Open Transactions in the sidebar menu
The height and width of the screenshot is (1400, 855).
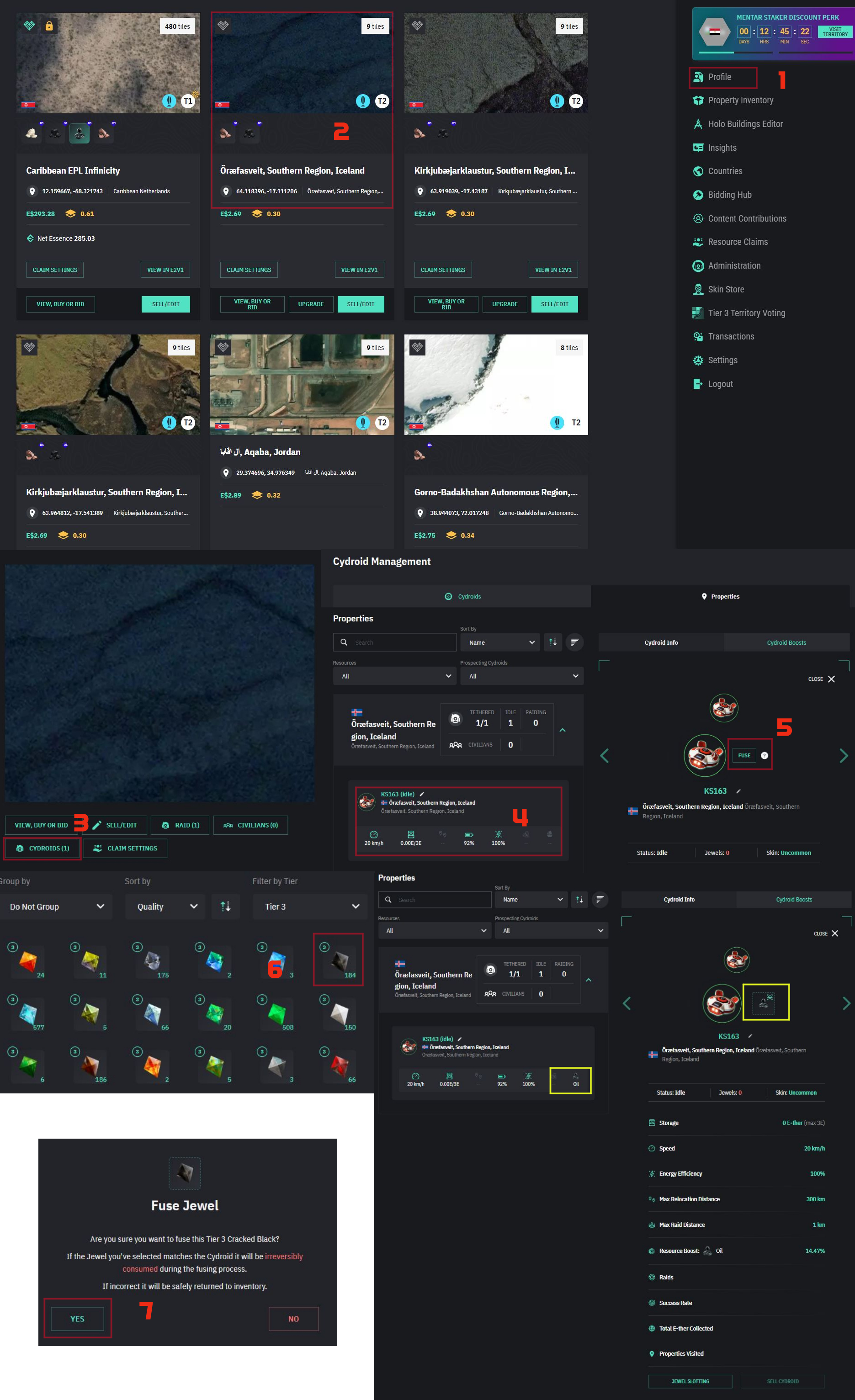point(731,336)
